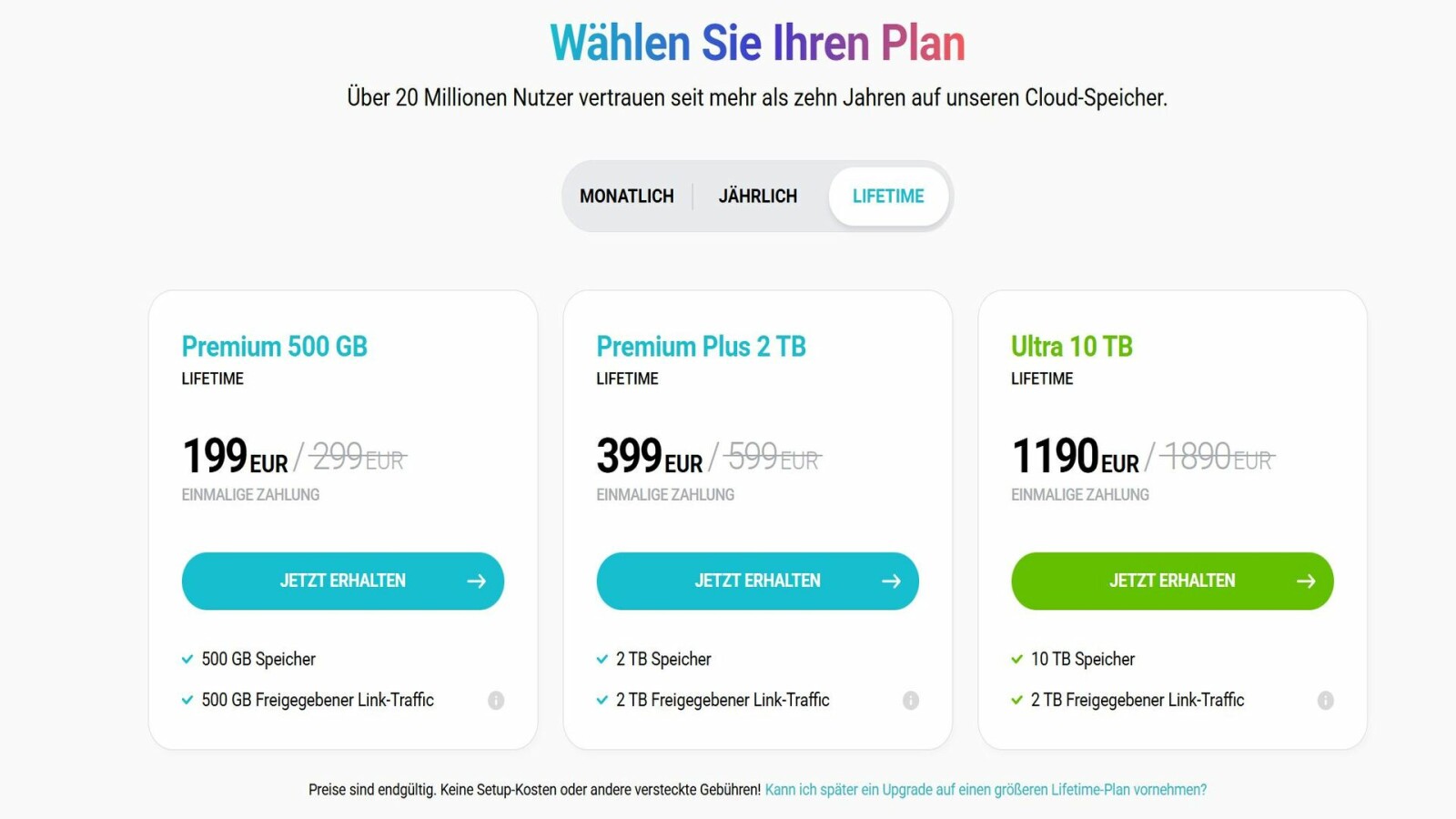Image resolution: width=1456 pixels, height=819 pixels.
Task: Click arrow icon on Premium Plus button
Action: click(x=892, y=581)
